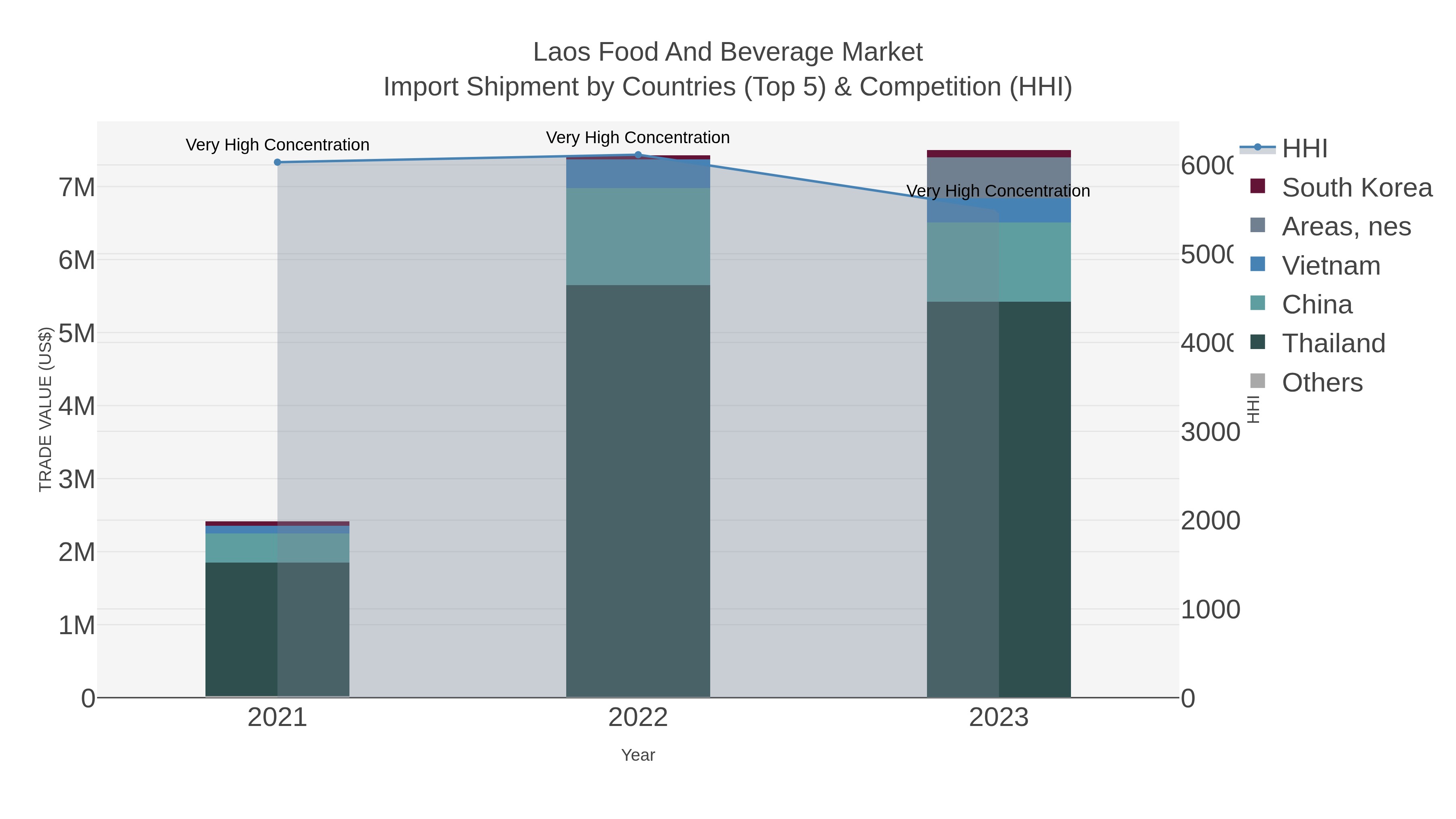Click the China bar segment for 2022

pos(638,236)
